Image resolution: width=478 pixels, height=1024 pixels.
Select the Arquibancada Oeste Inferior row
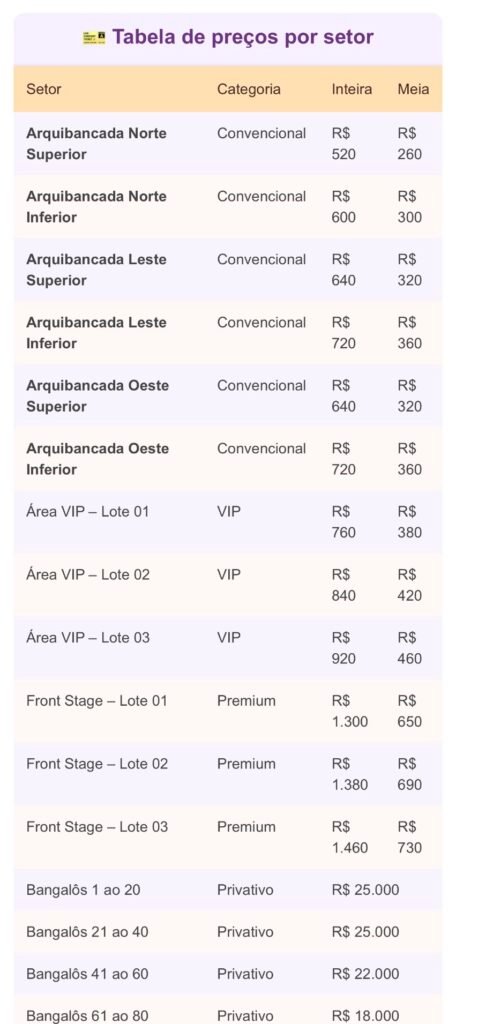tap(227, 458)
